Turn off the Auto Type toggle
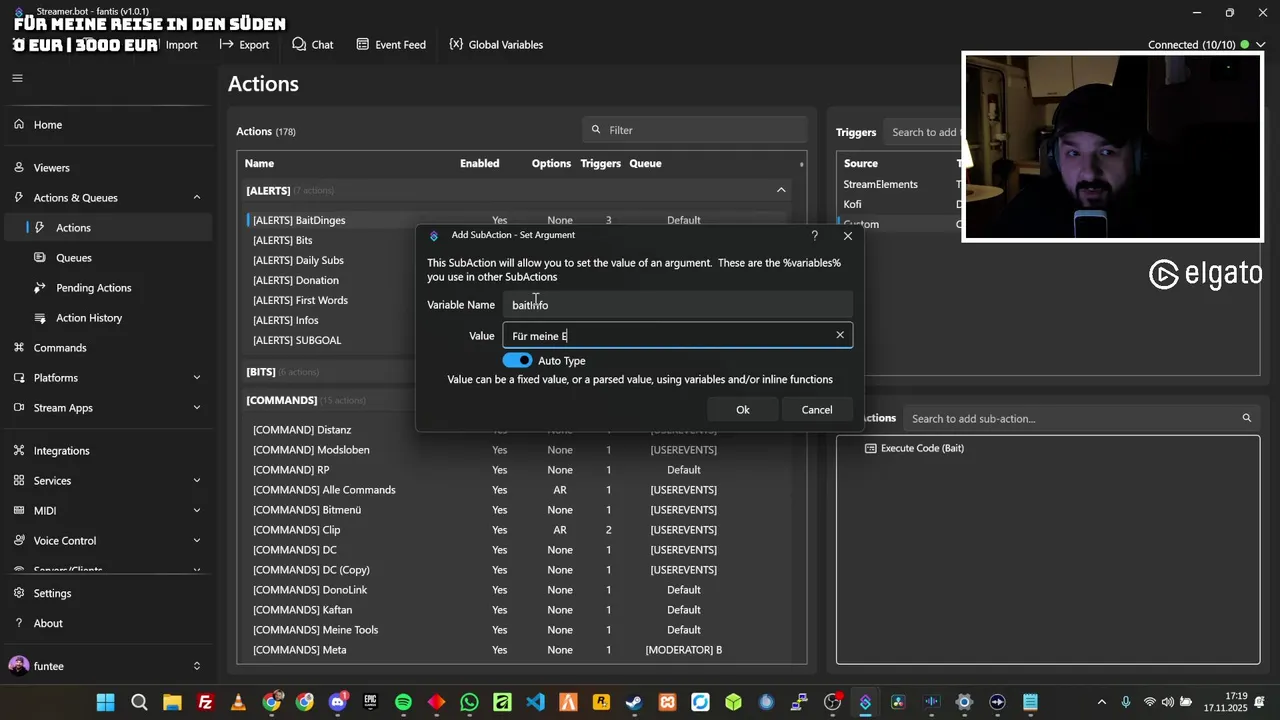This screenshot has width=1280, height=720. point(517,360)
